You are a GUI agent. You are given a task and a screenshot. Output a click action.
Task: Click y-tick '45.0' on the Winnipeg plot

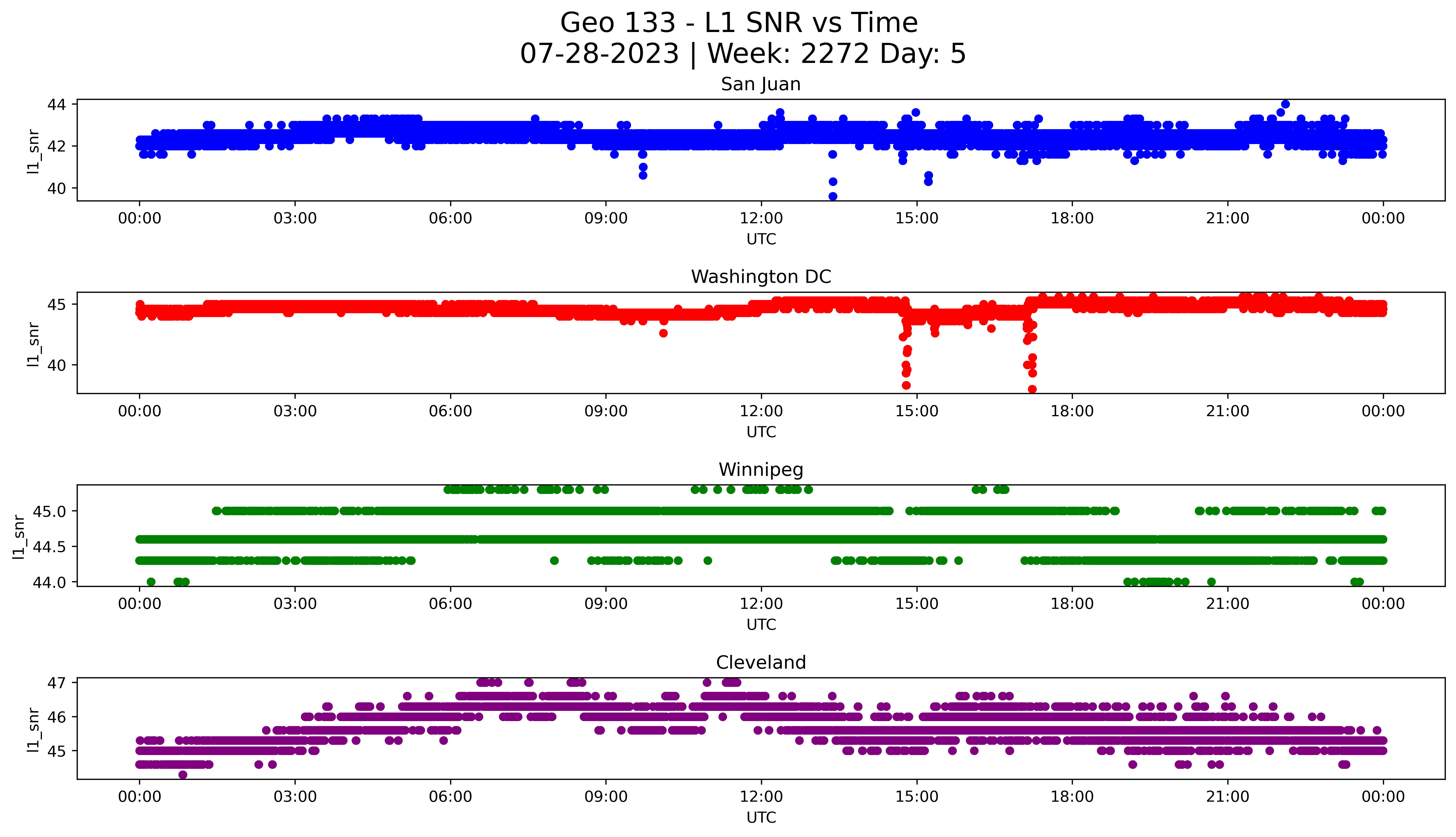50,512
